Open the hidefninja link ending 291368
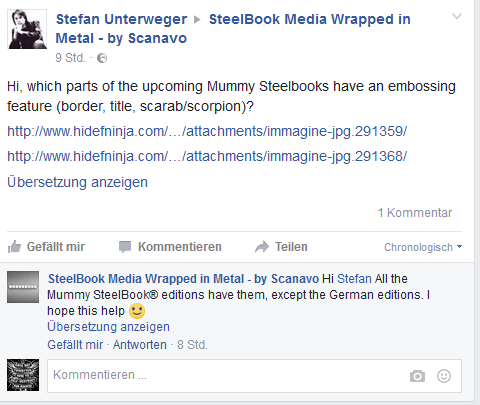This screenshot has height=405, width=480. (x=207, y=156)
